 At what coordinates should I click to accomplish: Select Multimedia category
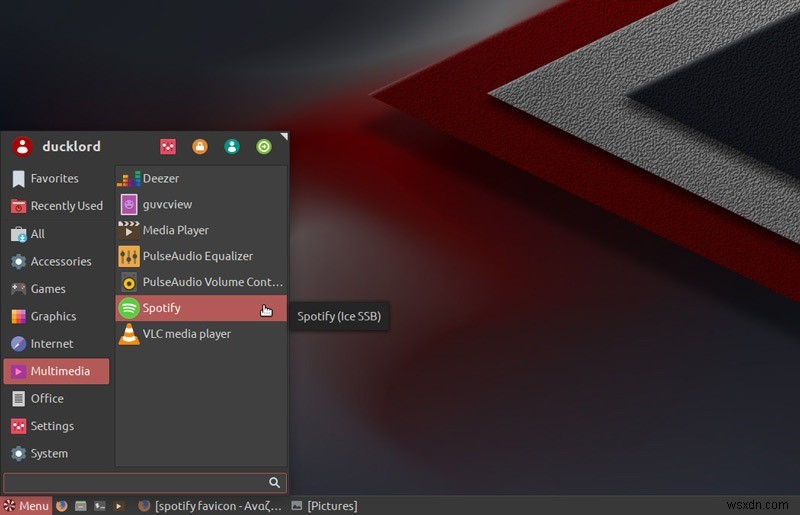pos(56,371)
